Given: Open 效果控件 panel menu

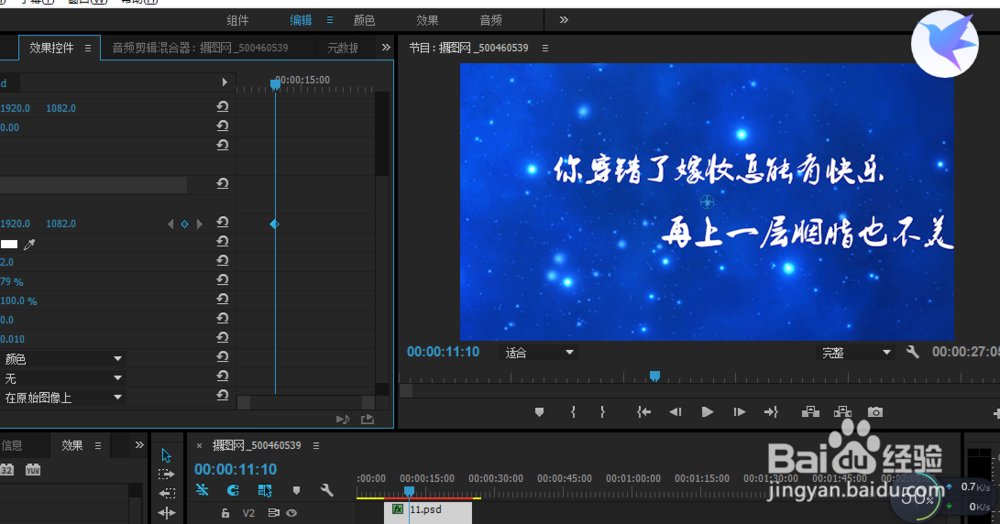Looking at the screenshot, I should (88, 48).
